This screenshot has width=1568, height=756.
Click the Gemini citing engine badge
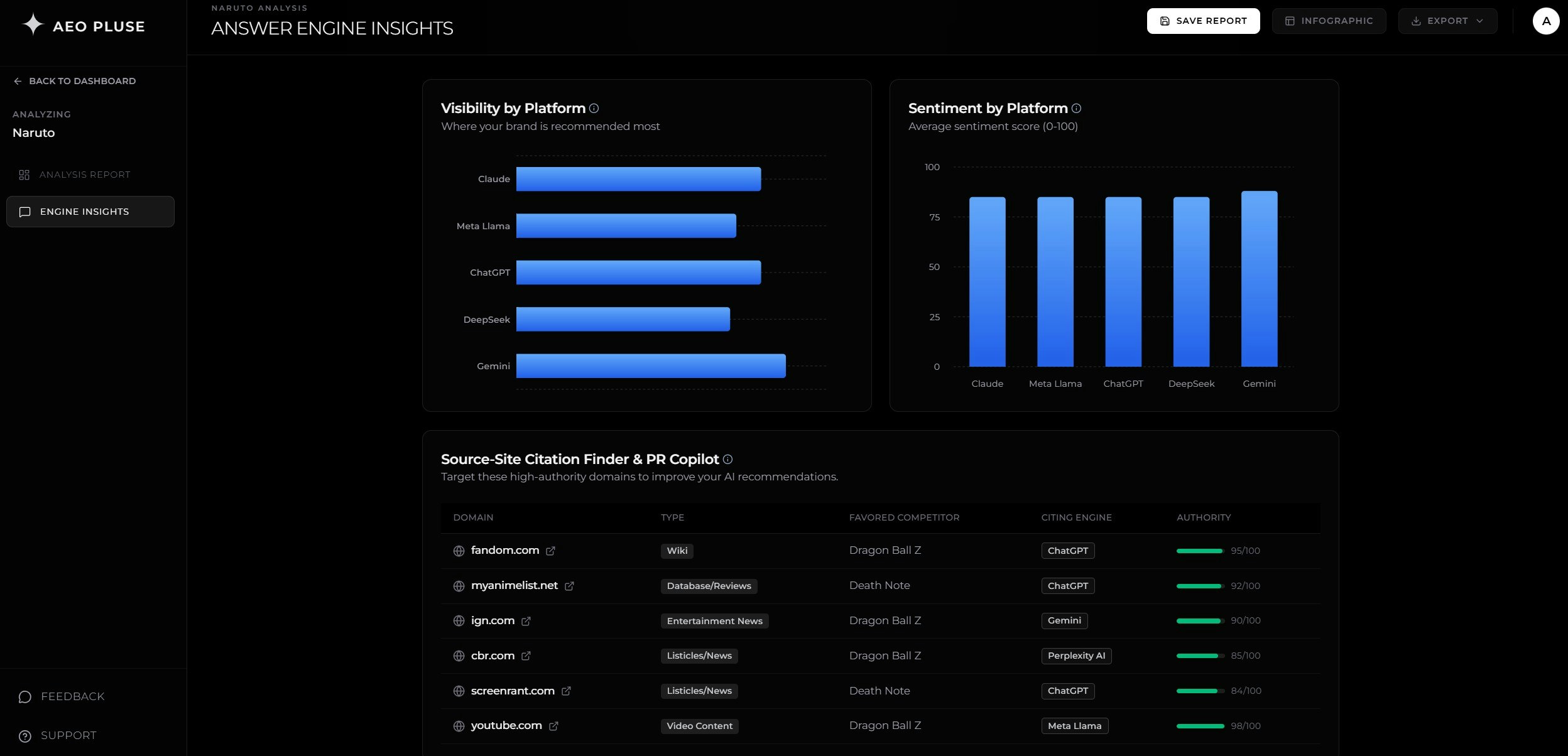1064,620
